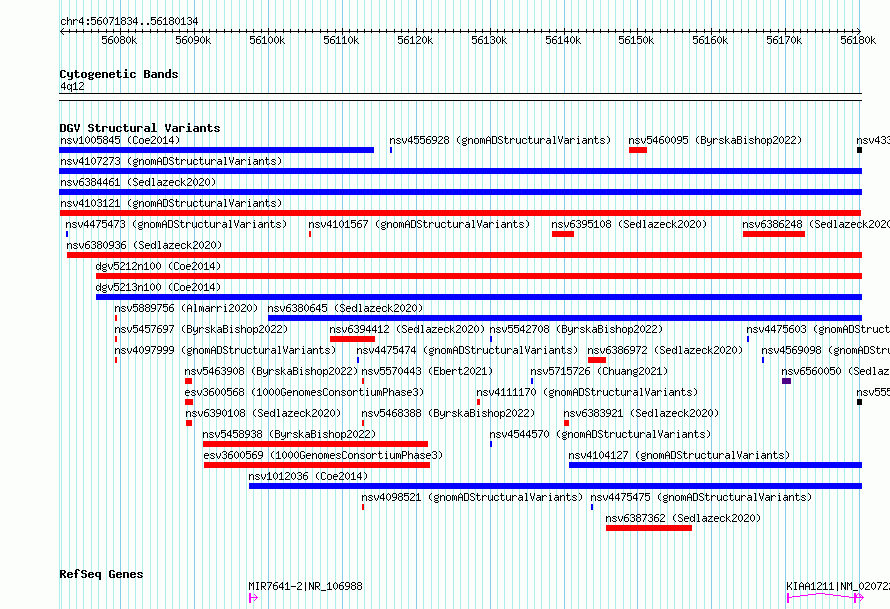Click the red nsv6386248 variant bar
The width and height of the screenshot is (890, 609).
point(774,234)
